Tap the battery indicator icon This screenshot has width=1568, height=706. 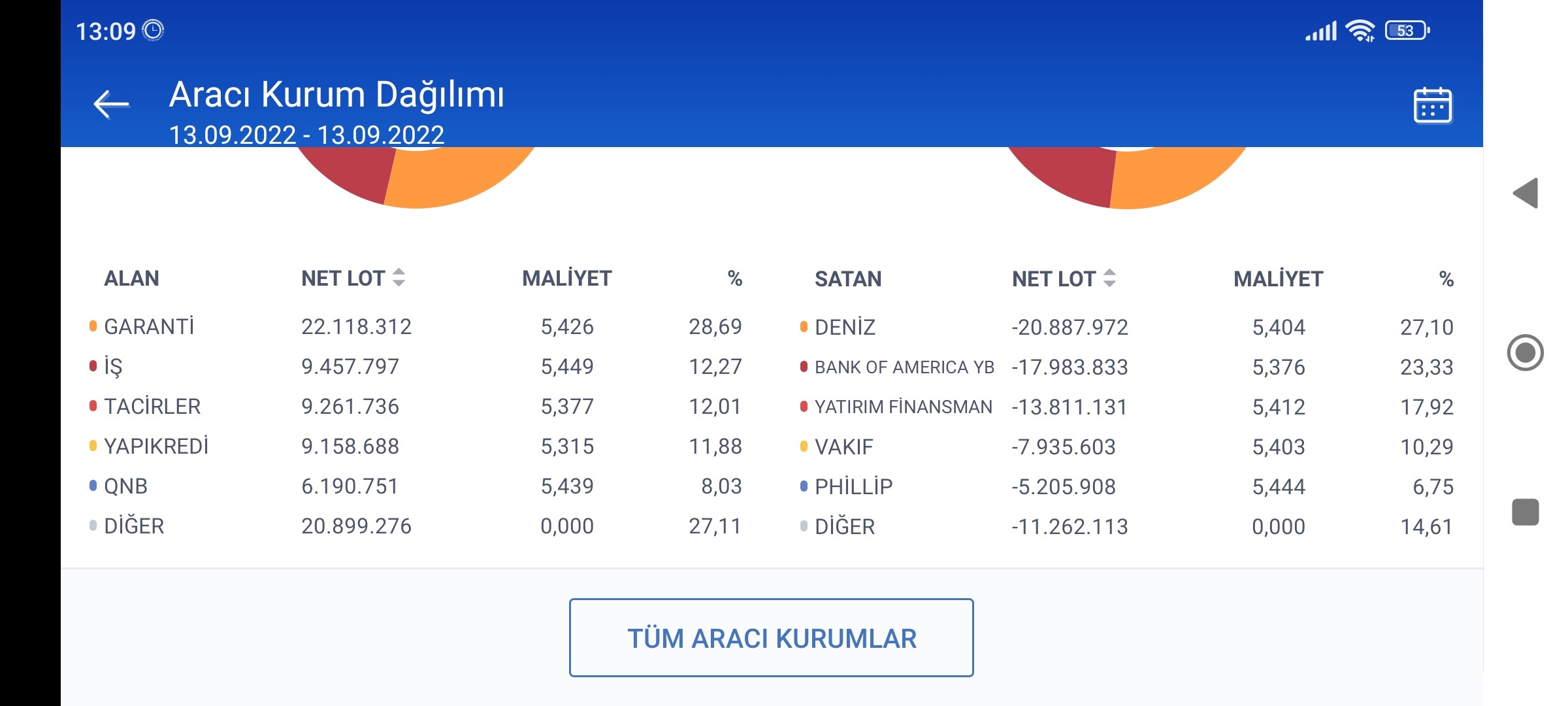tap(1407, 31)
